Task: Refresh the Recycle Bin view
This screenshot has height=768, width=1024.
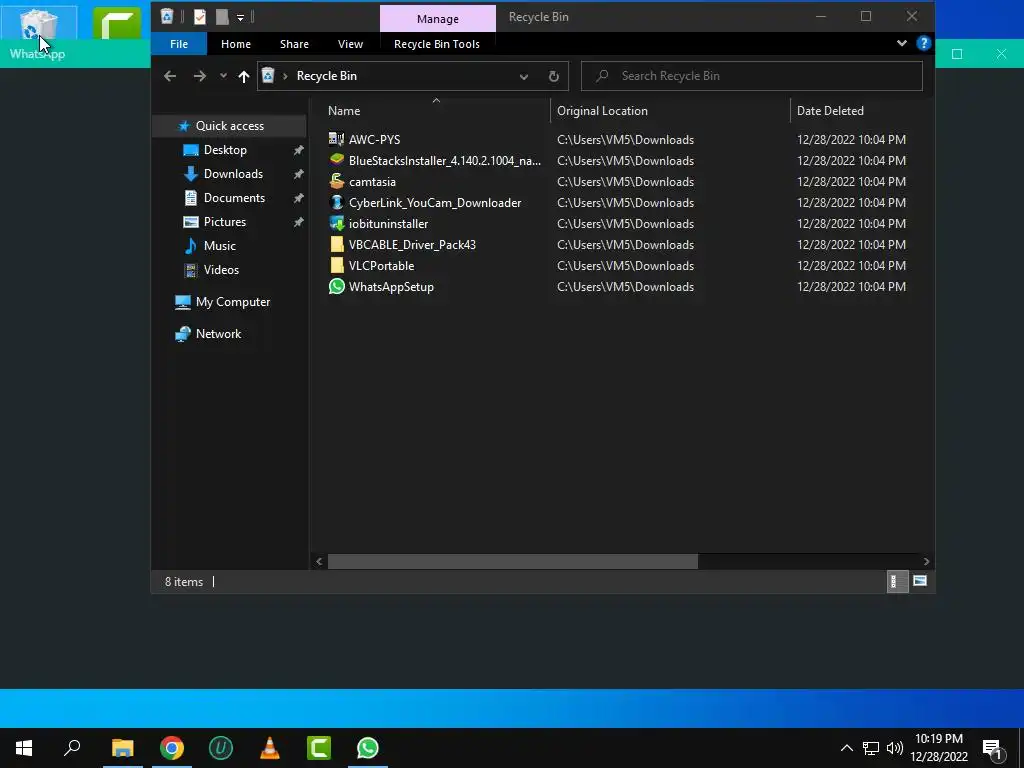Action: click(x=554, y=76)
